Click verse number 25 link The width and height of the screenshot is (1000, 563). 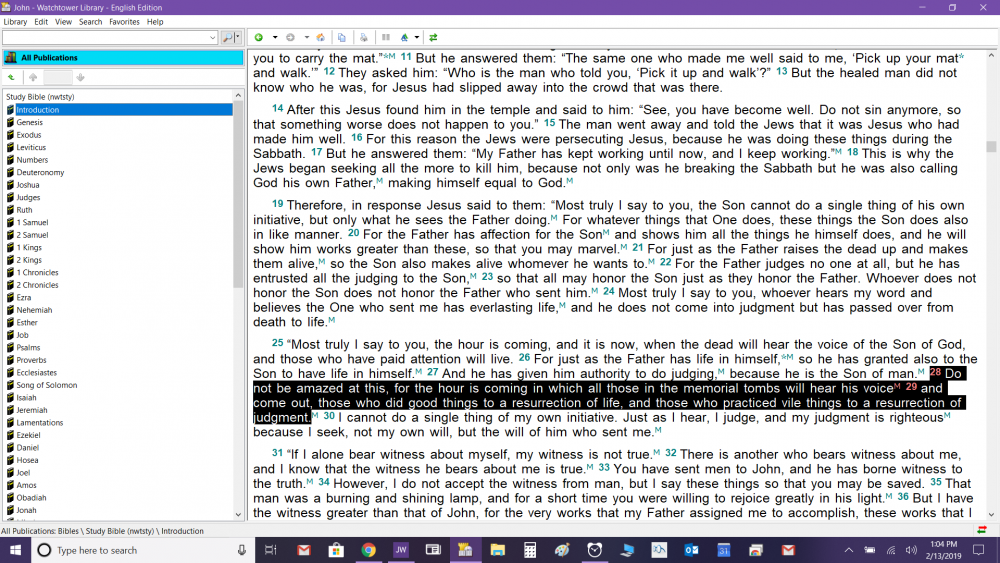[x=277, y=343]
